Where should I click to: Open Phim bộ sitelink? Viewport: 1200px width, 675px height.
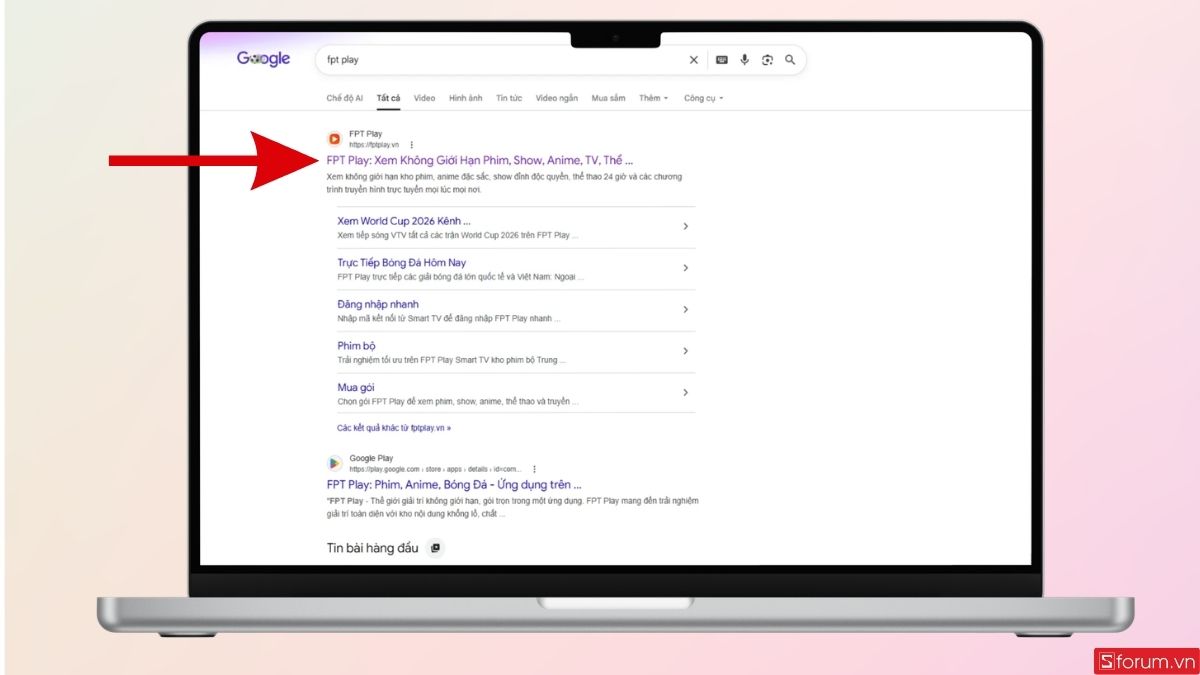357,346
